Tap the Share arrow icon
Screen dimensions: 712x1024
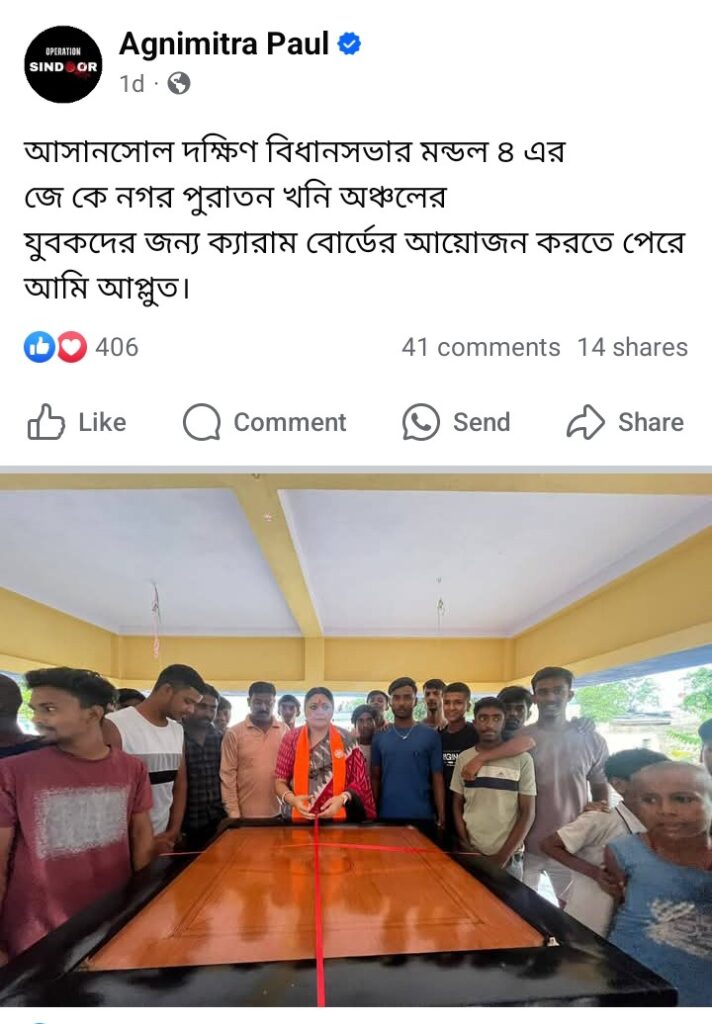tap(585, 422)
